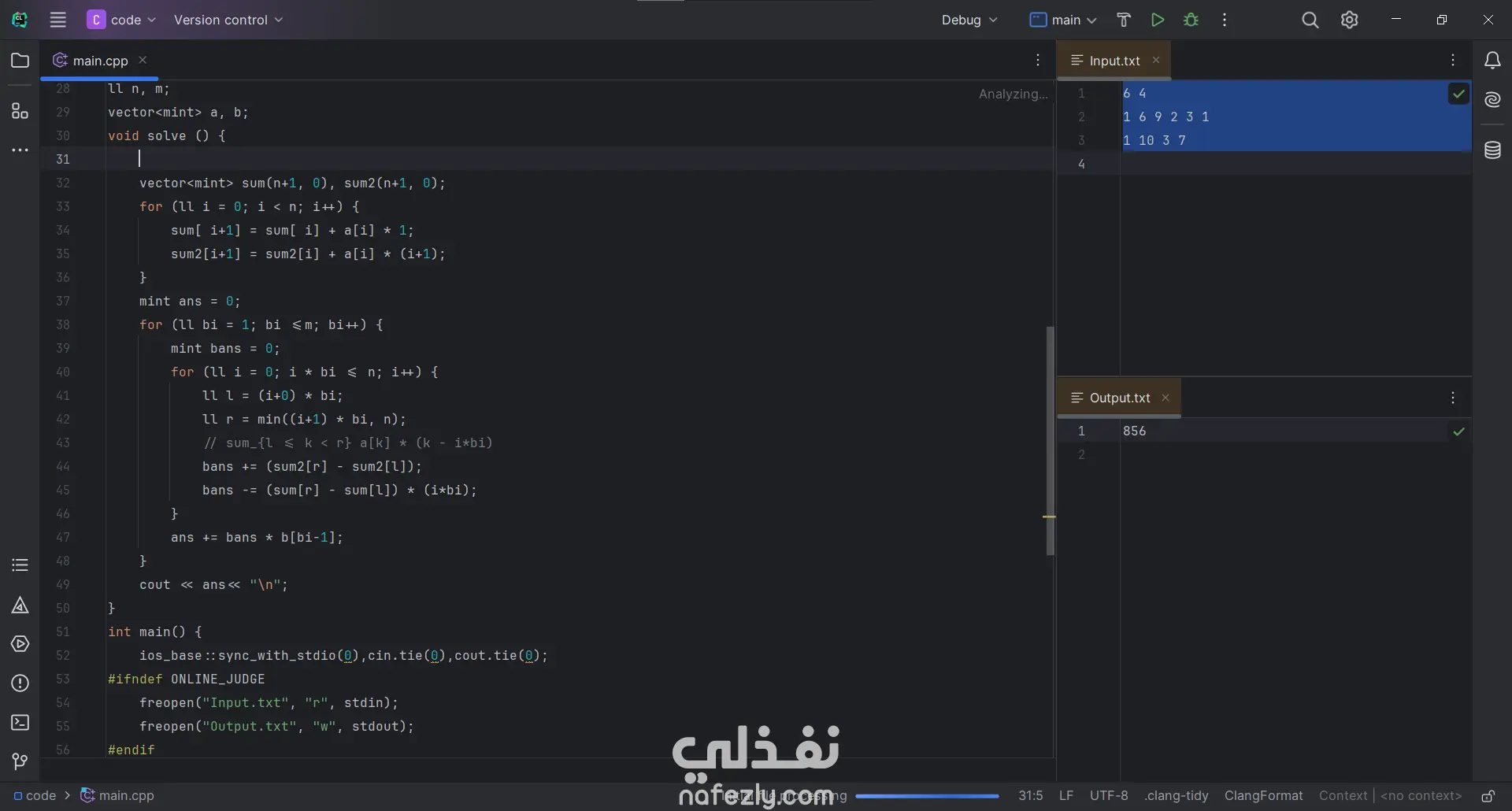The height and width of the screenshot is (811, 1512).
Task: Click the LF line separator widget
Action: pyautogui.click(x=1066, y=796)
